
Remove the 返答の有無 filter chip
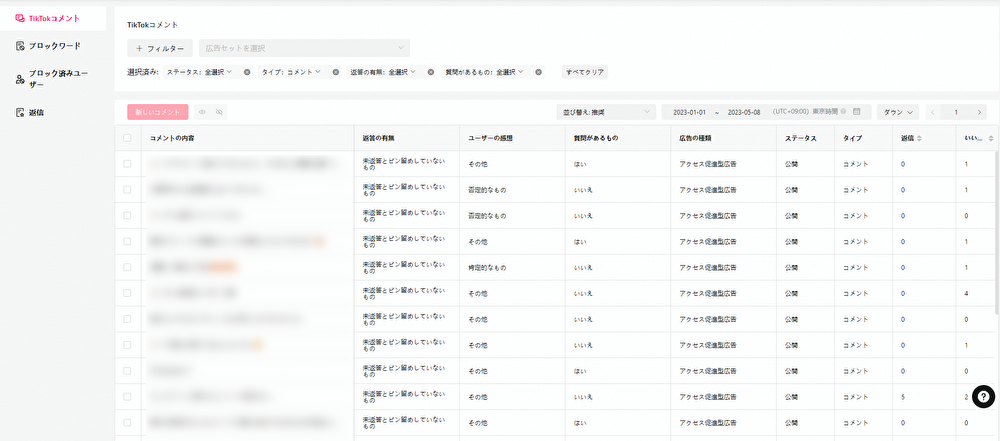click(x=430, y=72)
